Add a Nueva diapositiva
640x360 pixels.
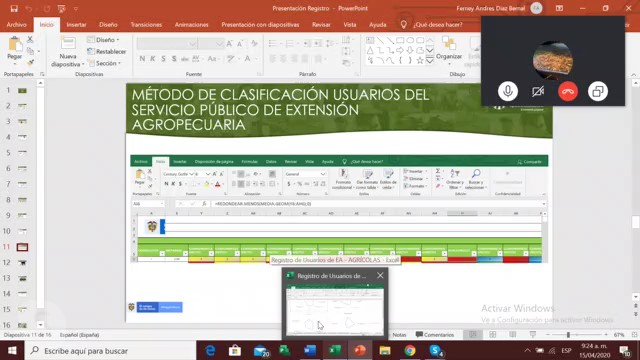(x=68, y=52)
